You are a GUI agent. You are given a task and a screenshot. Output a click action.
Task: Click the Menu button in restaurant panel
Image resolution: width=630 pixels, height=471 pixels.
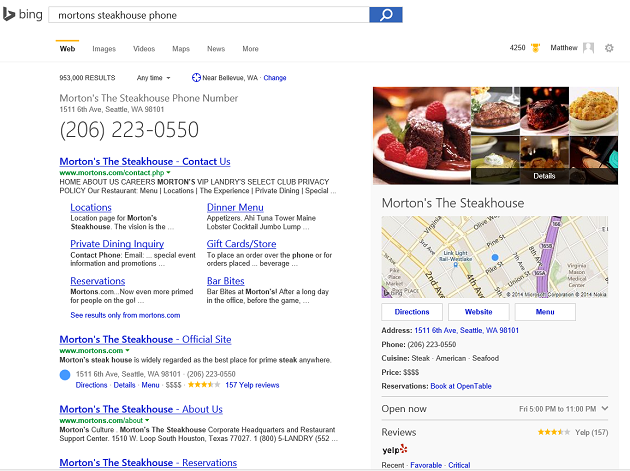545,312
